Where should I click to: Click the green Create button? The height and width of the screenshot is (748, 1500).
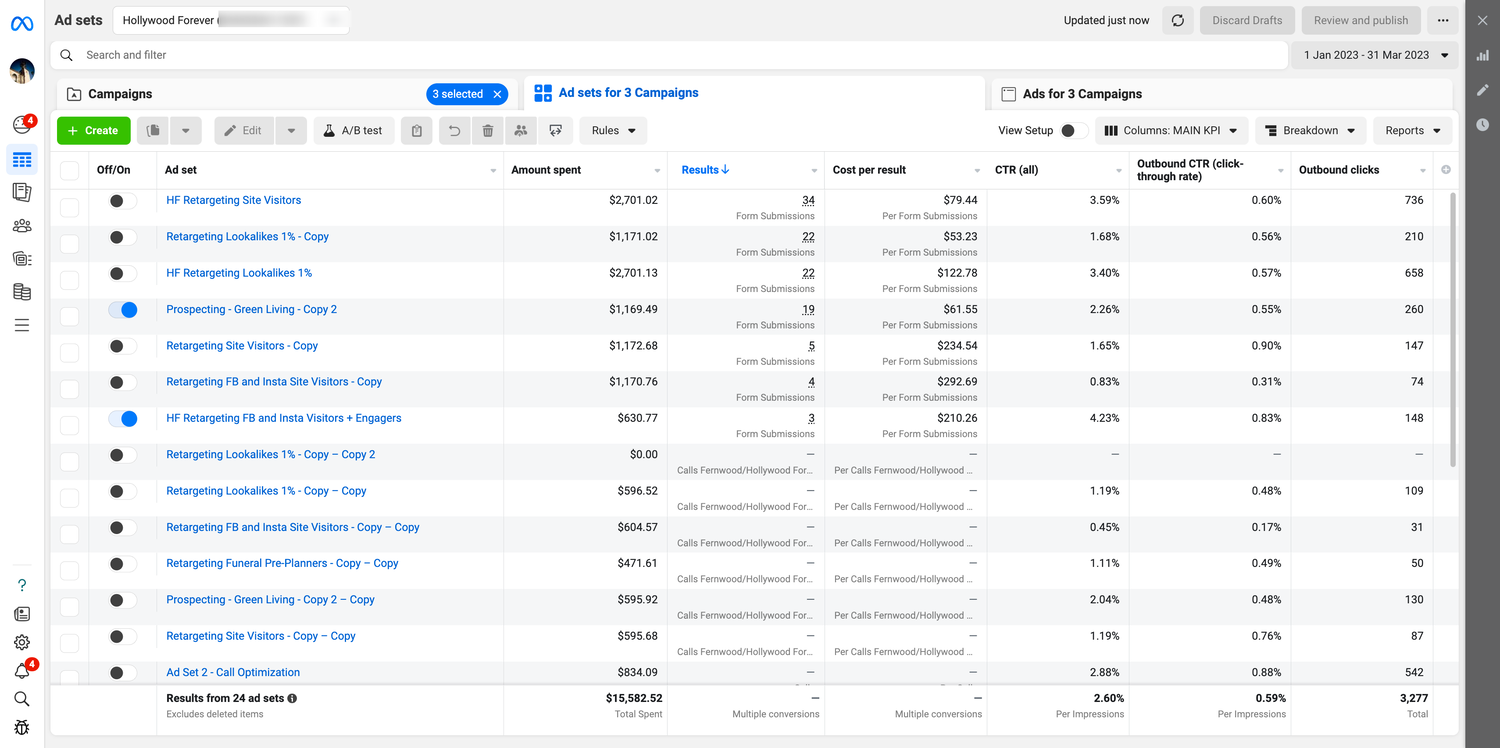coord(94,131)
